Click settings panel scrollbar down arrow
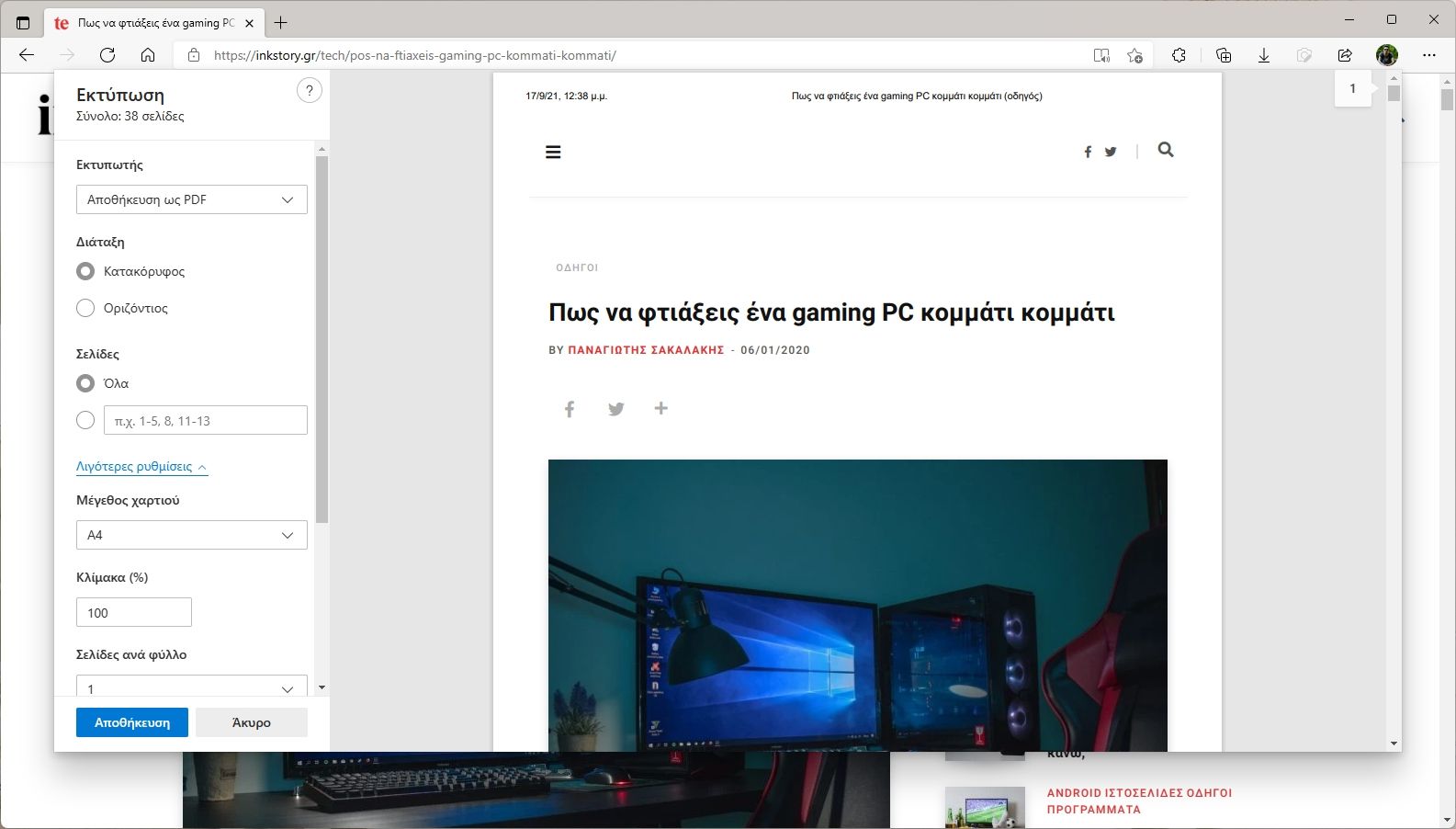This screenshot has height=829, width=1456. (322, 687)
